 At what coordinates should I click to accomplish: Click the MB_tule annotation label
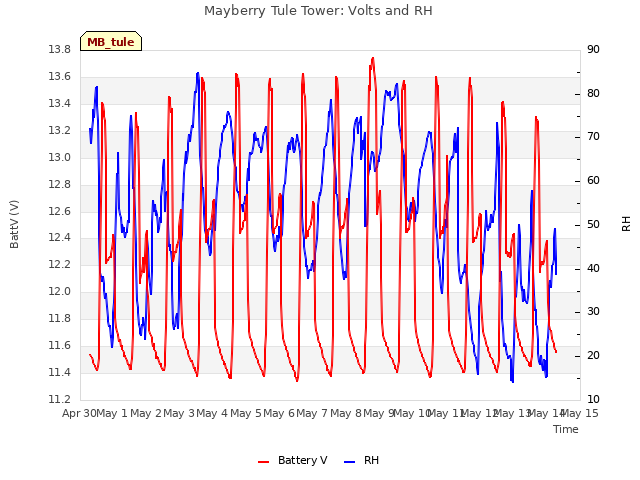(x=111, y=42)
